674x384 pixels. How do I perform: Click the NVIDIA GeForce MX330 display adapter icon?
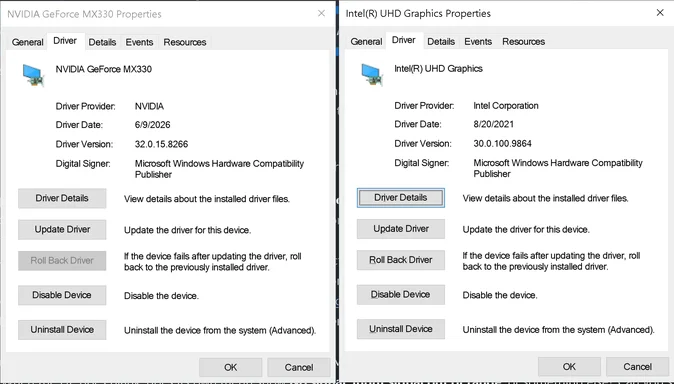[x=34, y=75]
